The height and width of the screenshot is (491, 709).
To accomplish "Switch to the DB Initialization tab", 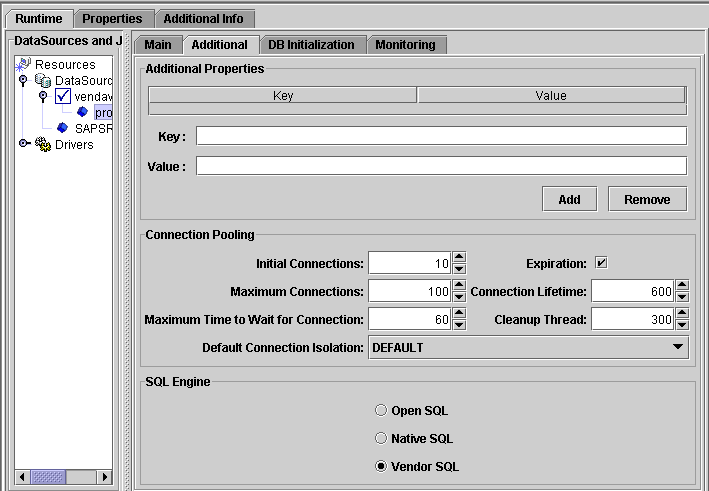I will [x=311, y=45].
